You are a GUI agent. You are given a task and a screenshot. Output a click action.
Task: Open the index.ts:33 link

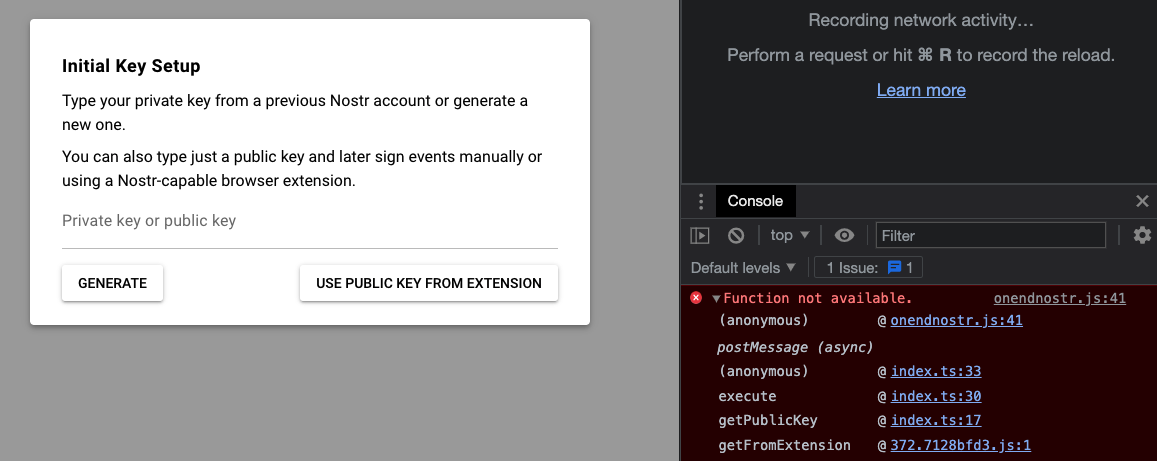coord(936,371)
